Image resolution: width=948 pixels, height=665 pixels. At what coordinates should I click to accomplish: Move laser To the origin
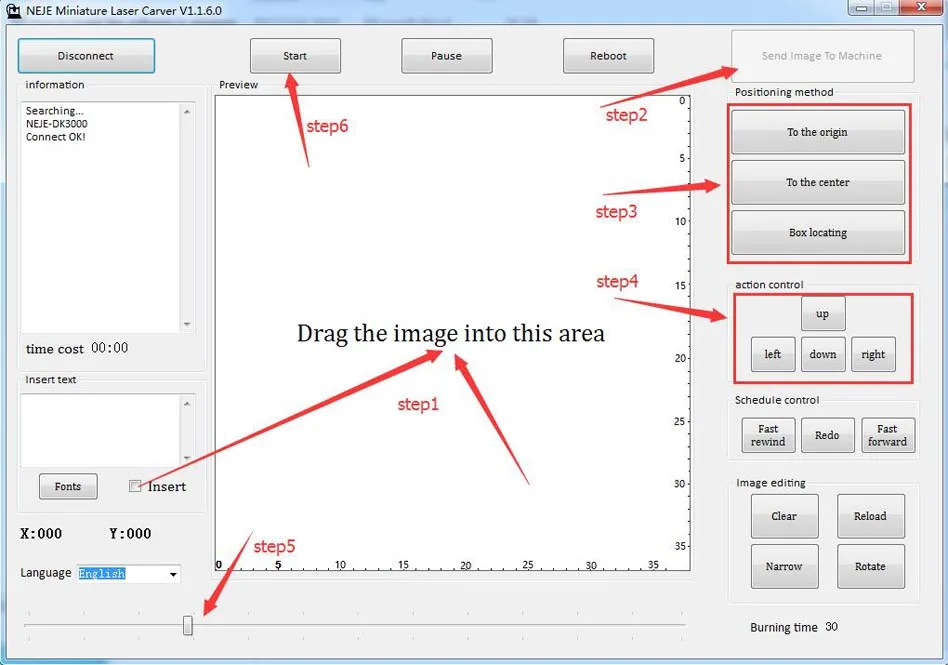click(x=817, y=132)
